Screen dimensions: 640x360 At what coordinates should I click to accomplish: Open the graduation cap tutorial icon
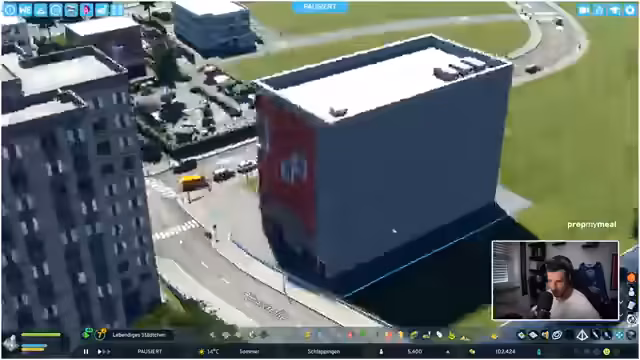point(615,10)
